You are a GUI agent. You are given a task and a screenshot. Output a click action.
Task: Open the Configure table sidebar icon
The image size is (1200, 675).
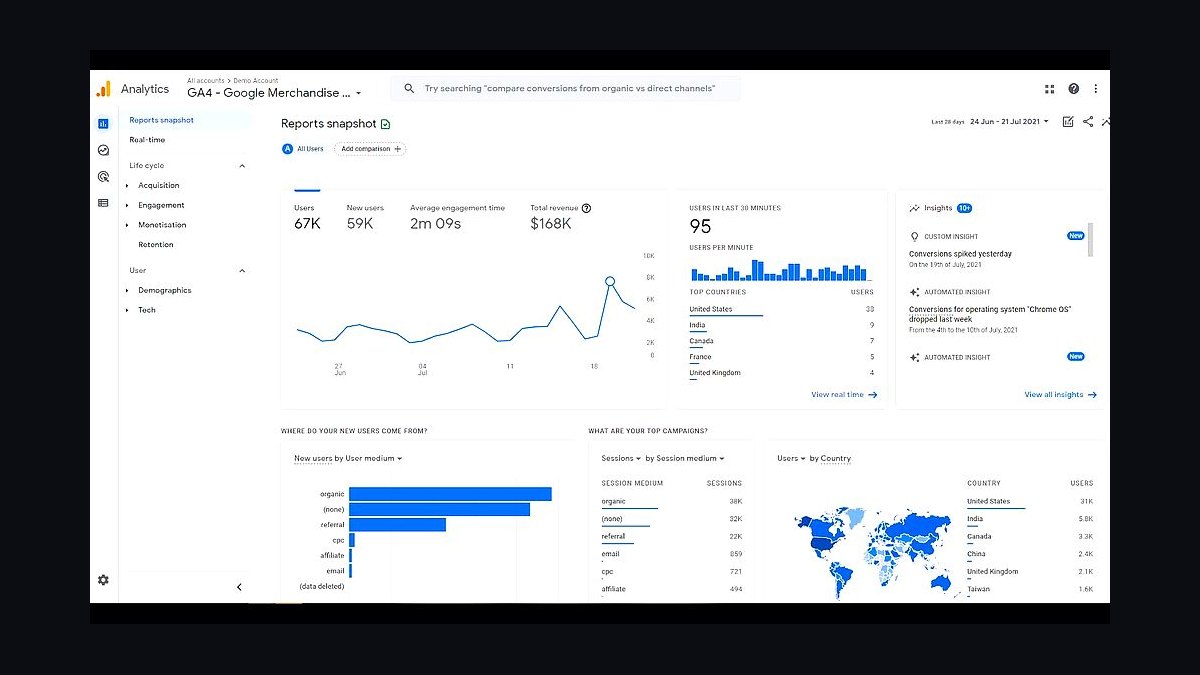point(103,202)
